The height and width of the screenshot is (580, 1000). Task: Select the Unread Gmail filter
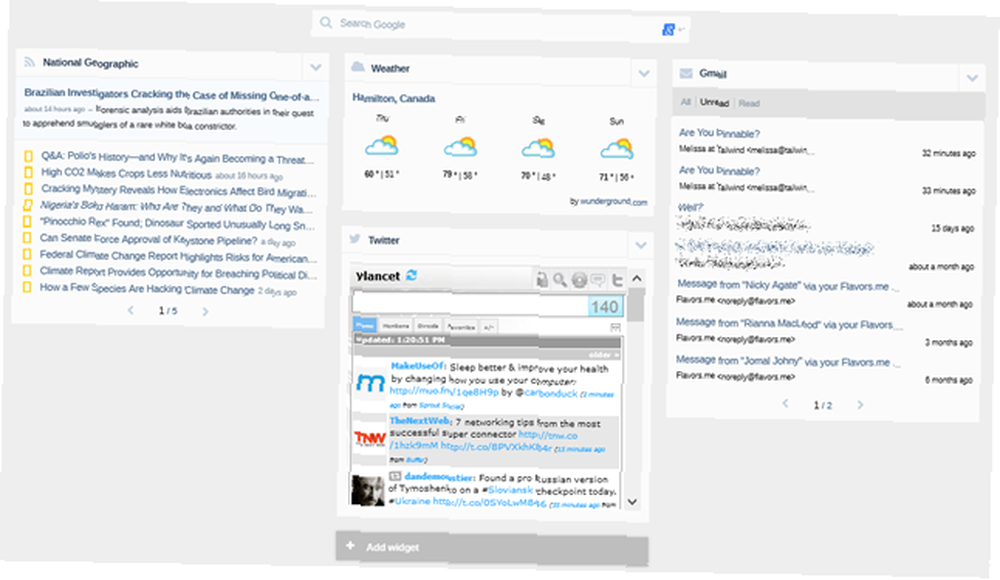pyautogui.click(x=714, y=103)
